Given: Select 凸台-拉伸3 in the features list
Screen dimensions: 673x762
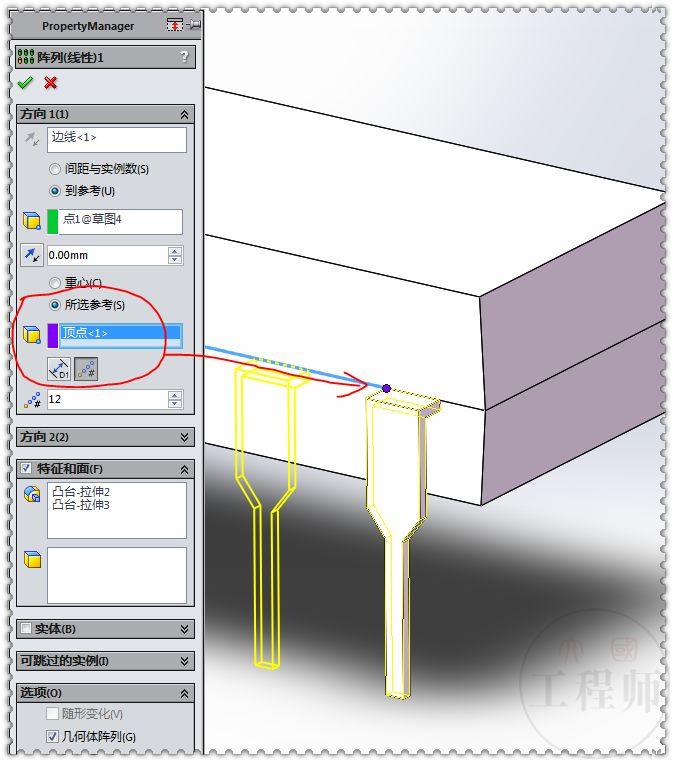Looking at the screenshot, I should pyautogui.click(x=81, y=505).
